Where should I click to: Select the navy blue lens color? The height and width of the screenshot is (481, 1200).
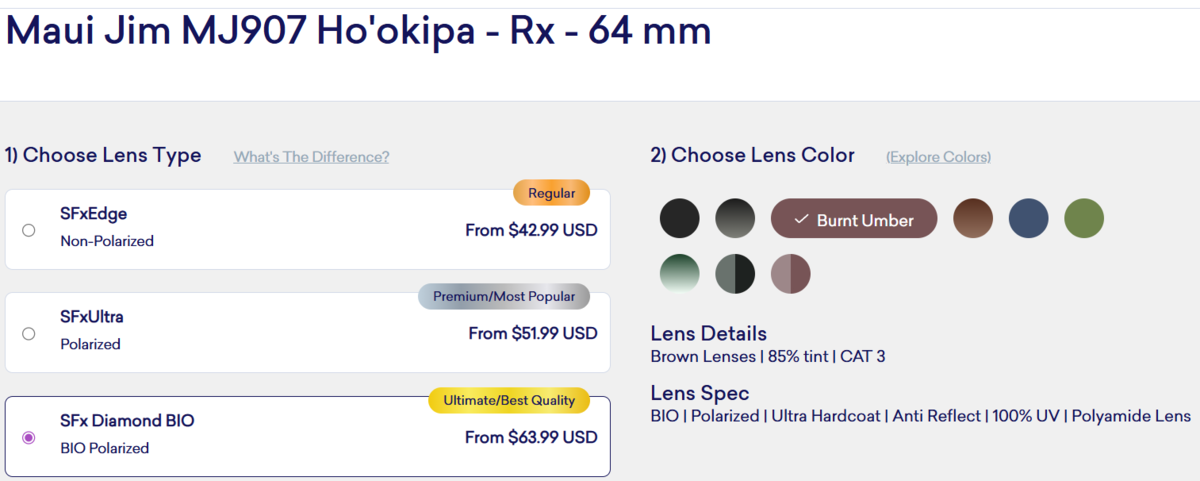[x=1028, y=218]
